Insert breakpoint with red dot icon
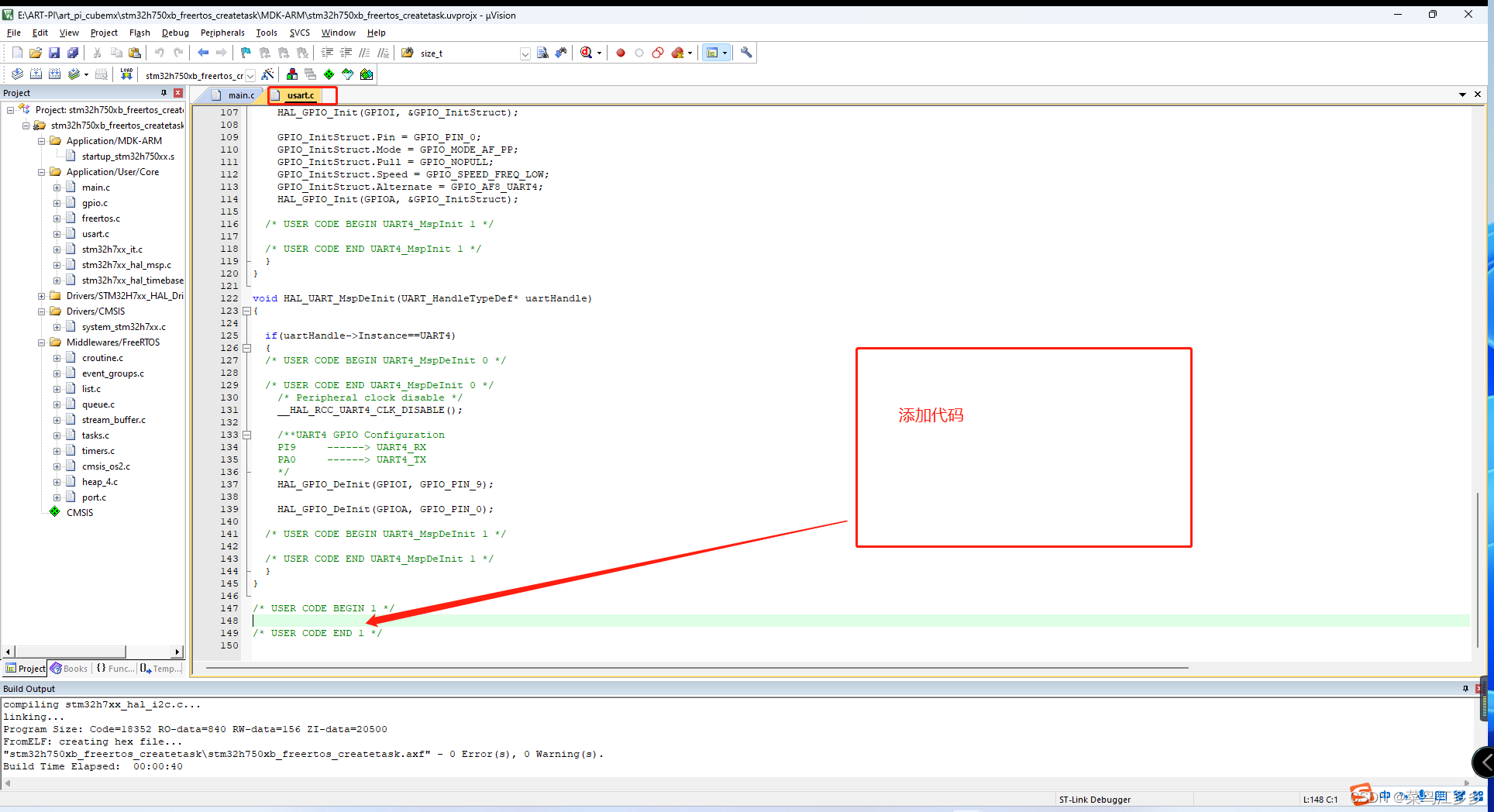This screenshot has height=812, width=1494. click(621, 53)
